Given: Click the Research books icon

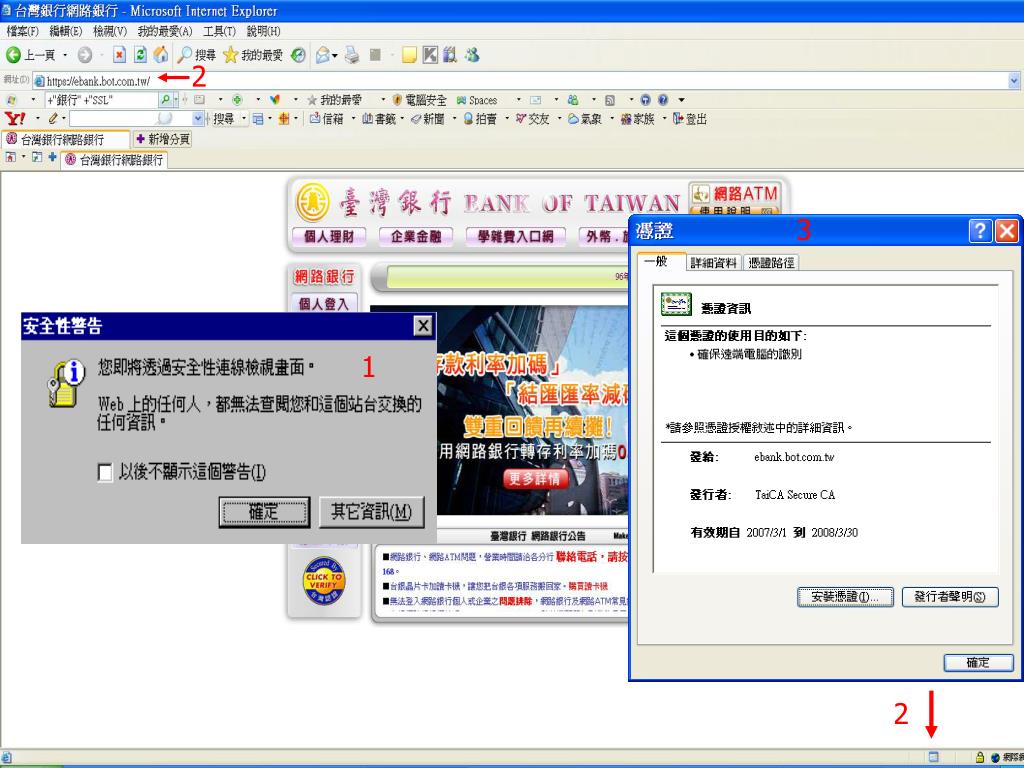Looking at the screenshot, I should 450,55.
